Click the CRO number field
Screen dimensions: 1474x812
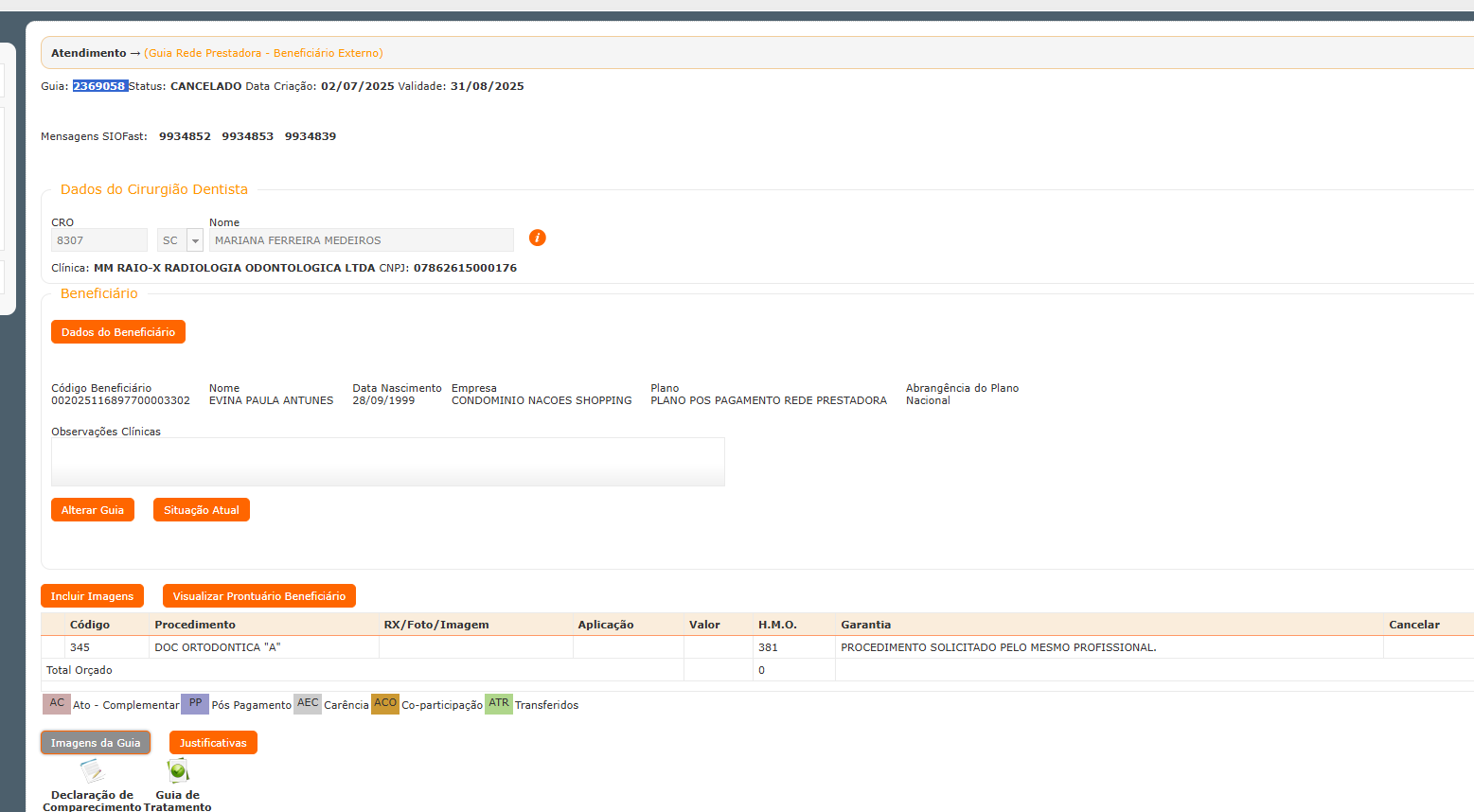(98, 240)
